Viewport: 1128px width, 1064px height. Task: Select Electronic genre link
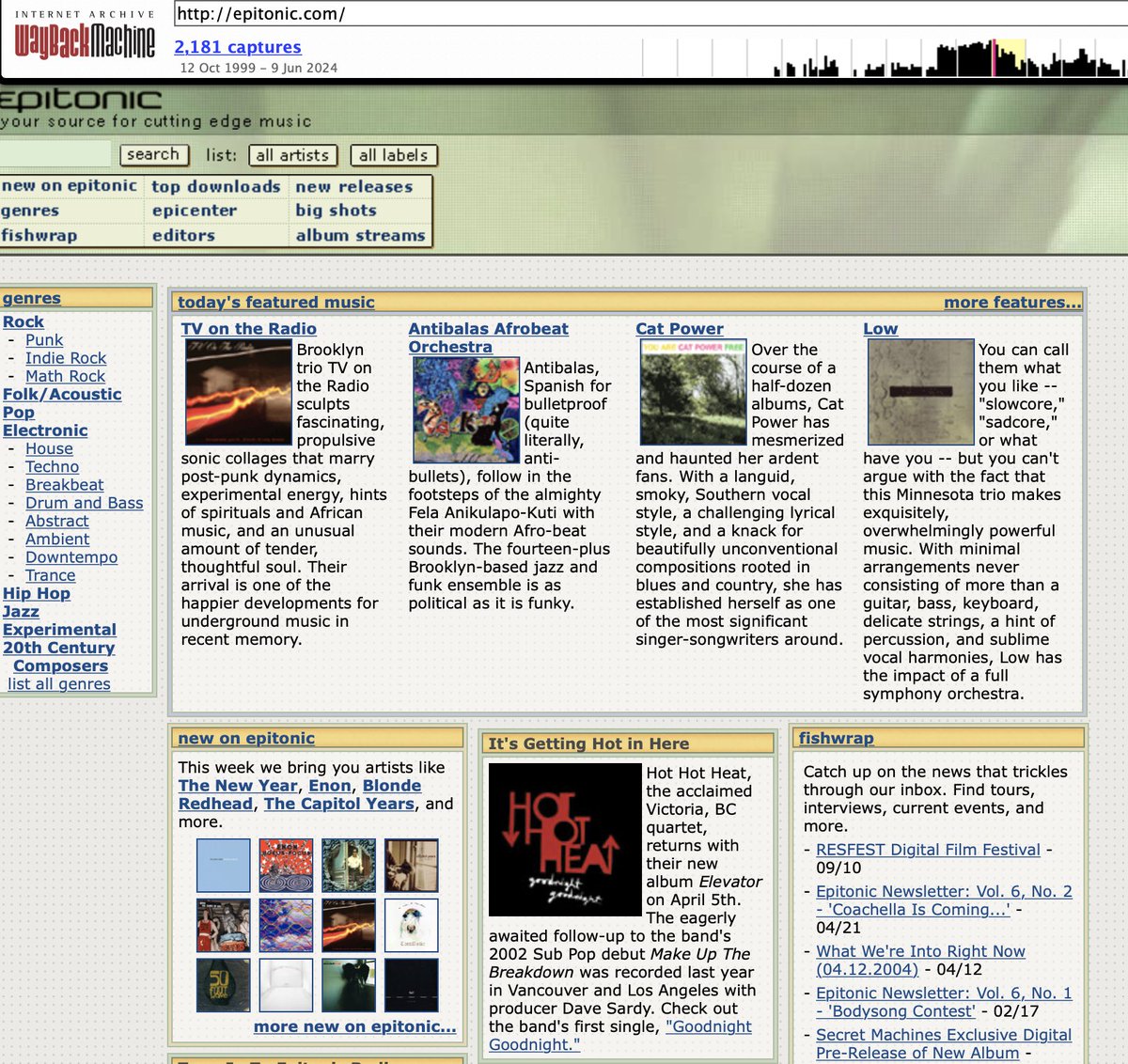point(45,430)
